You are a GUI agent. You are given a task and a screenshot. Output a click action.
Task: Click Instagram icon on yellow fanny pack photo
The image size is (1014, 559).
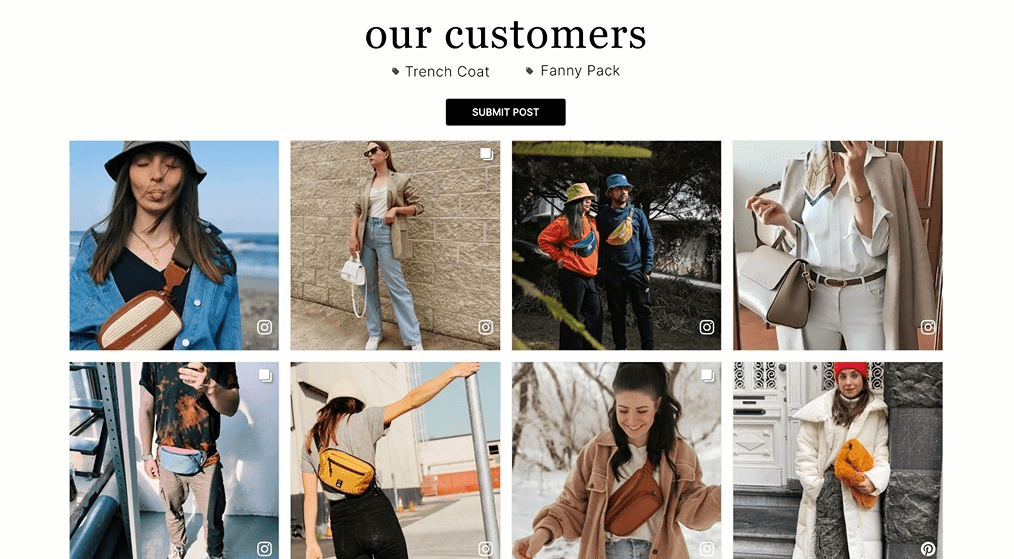coord(486,549)
